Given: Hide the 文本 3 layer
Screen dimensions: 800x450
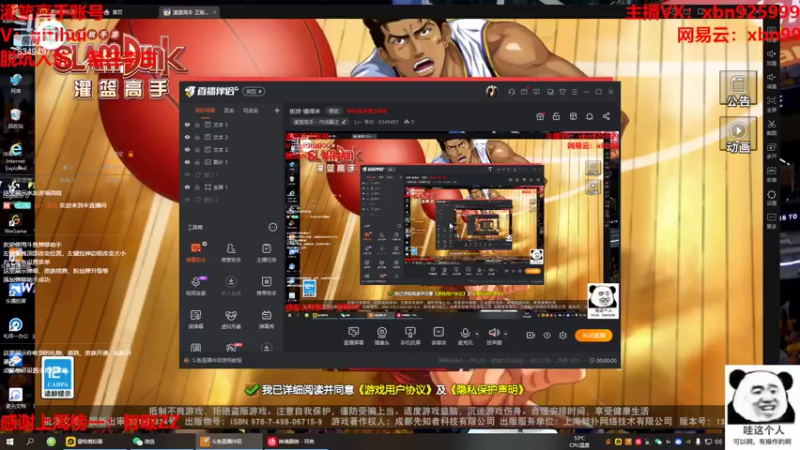Looking at the screenshot, I should tap(187, 149).
